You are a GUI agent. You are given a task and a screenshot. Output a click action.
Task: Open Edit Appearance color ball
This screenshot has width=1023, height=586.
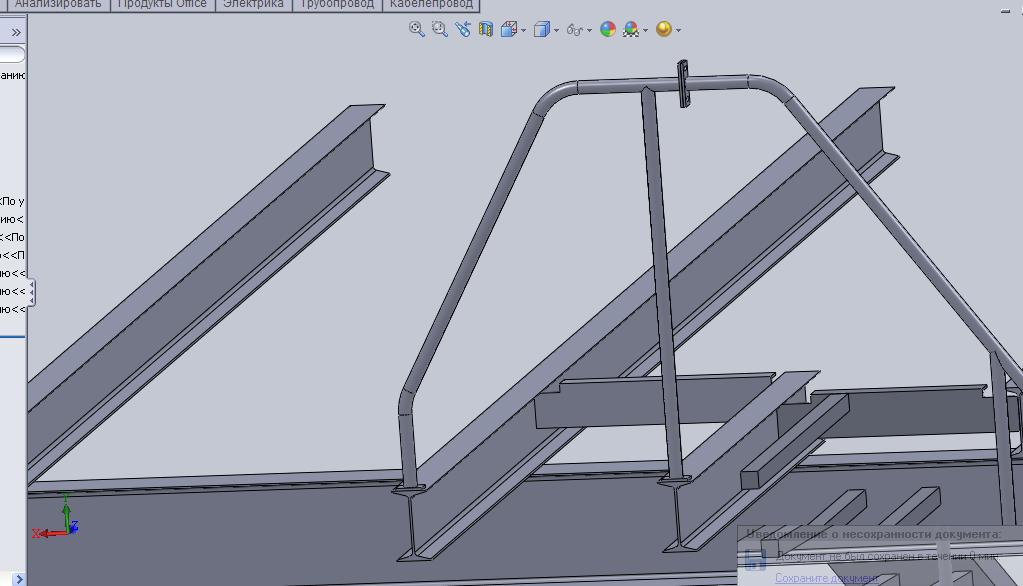coord(607,29)
